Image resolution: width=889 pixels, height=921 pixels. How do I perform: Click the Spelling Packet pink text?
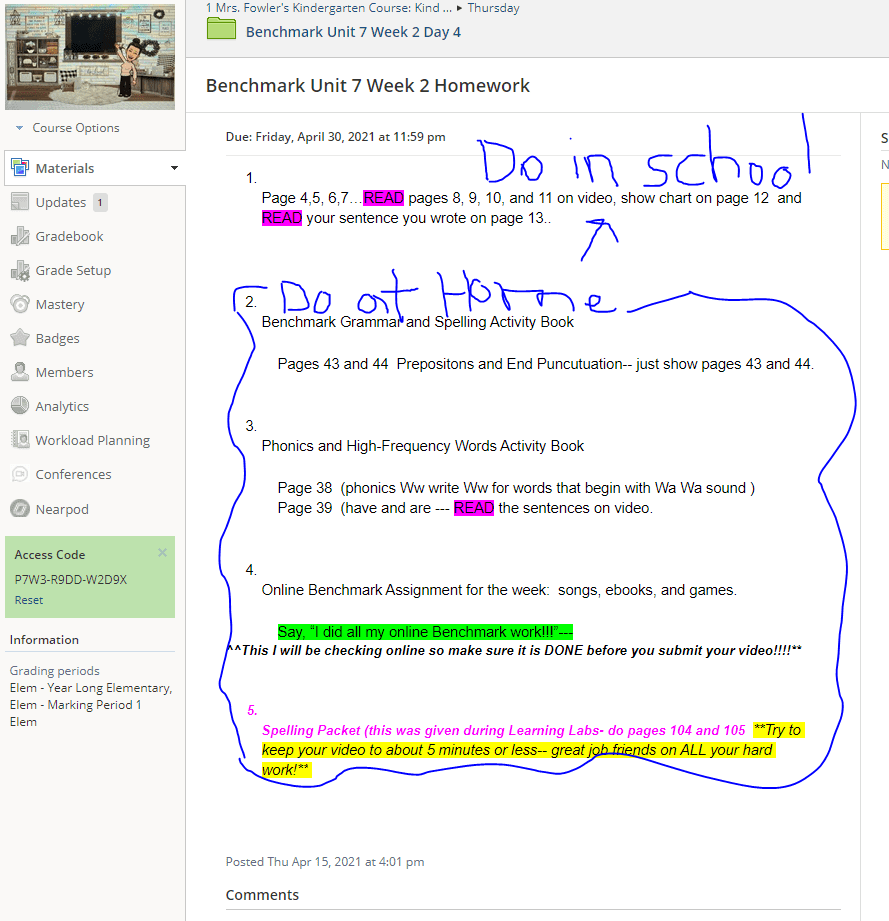(503, 730)
